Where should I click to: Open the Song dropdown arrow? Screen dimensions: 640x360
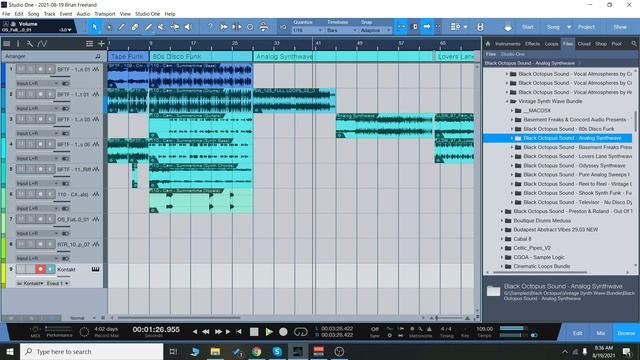click(x=569, y=27)
